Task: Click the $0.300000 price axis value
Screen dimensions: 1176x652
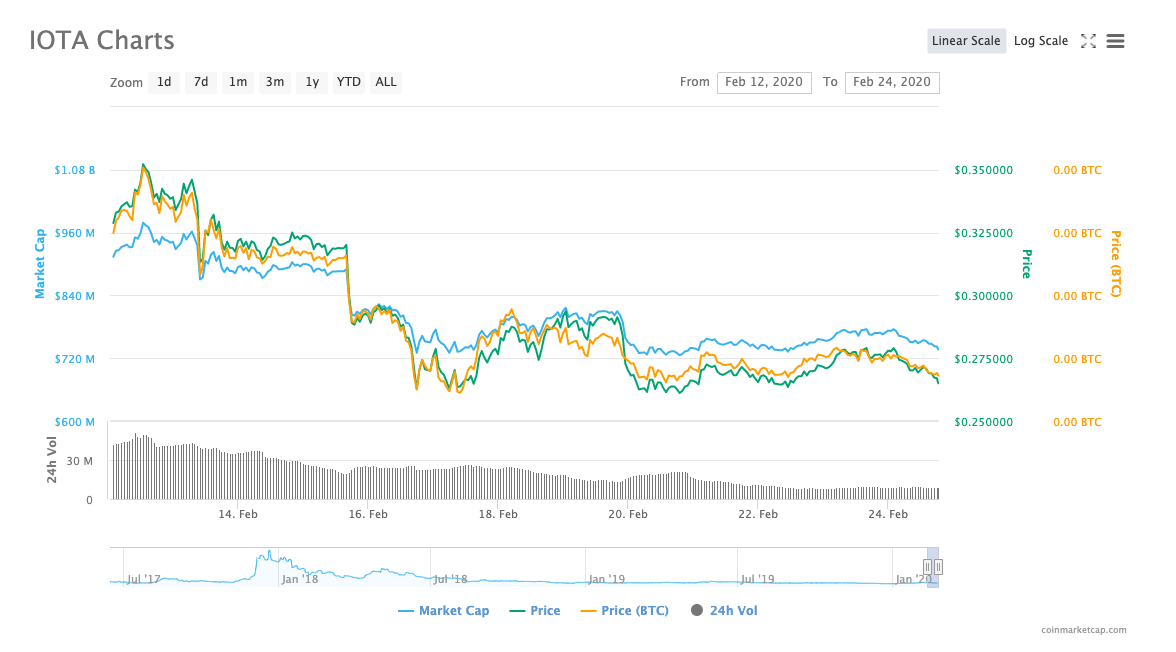Action: pyautogui.click(x=983, y=296)
